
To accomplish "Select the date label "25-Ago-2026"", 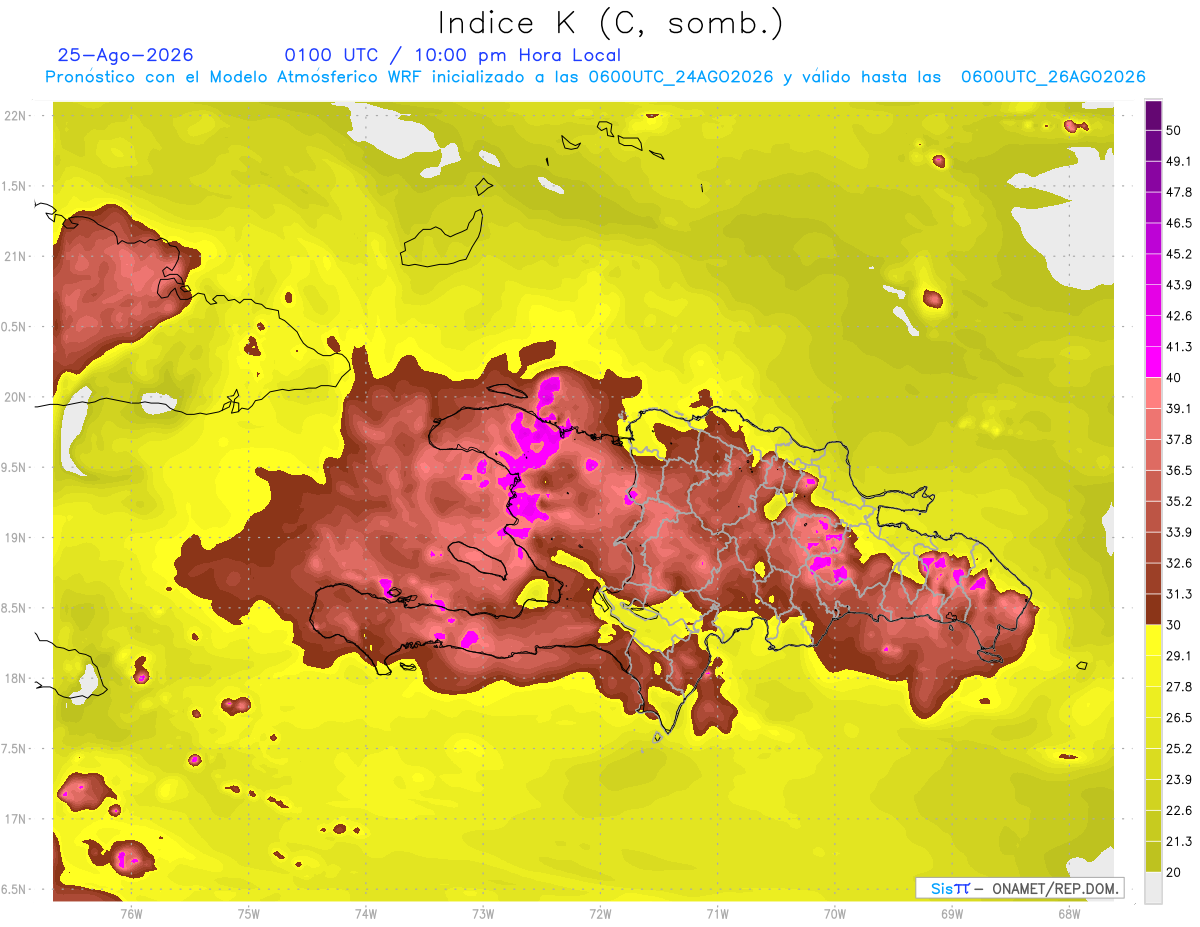I will (126, 55).
